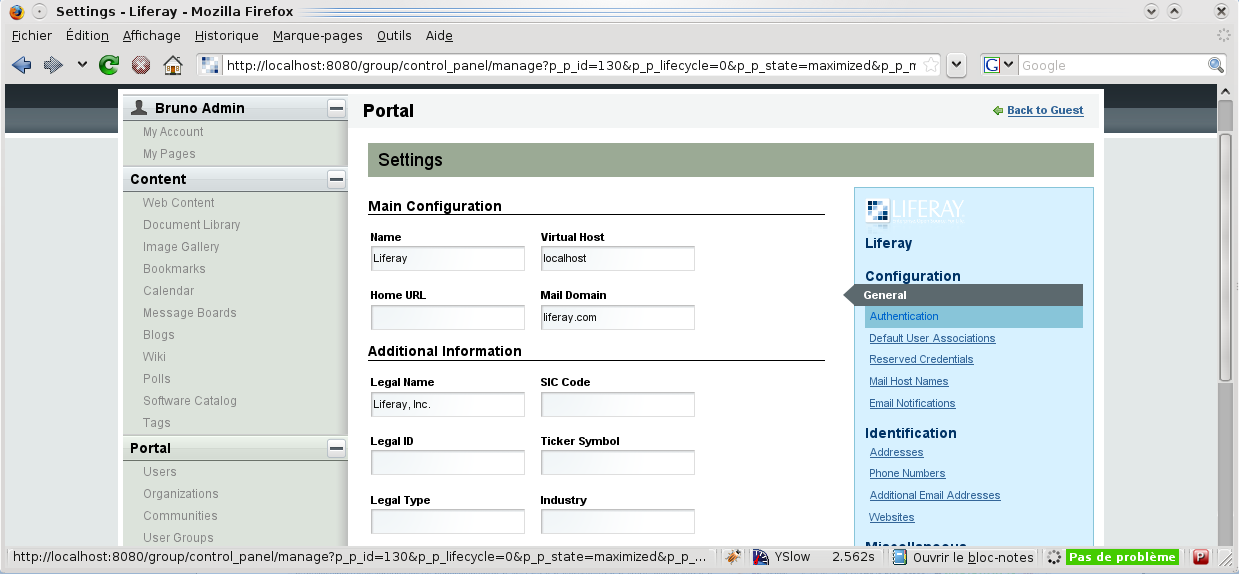Open the Authentication configuration link
The width and height of the screenshot is (1239, 574).
tap(904, 316)
